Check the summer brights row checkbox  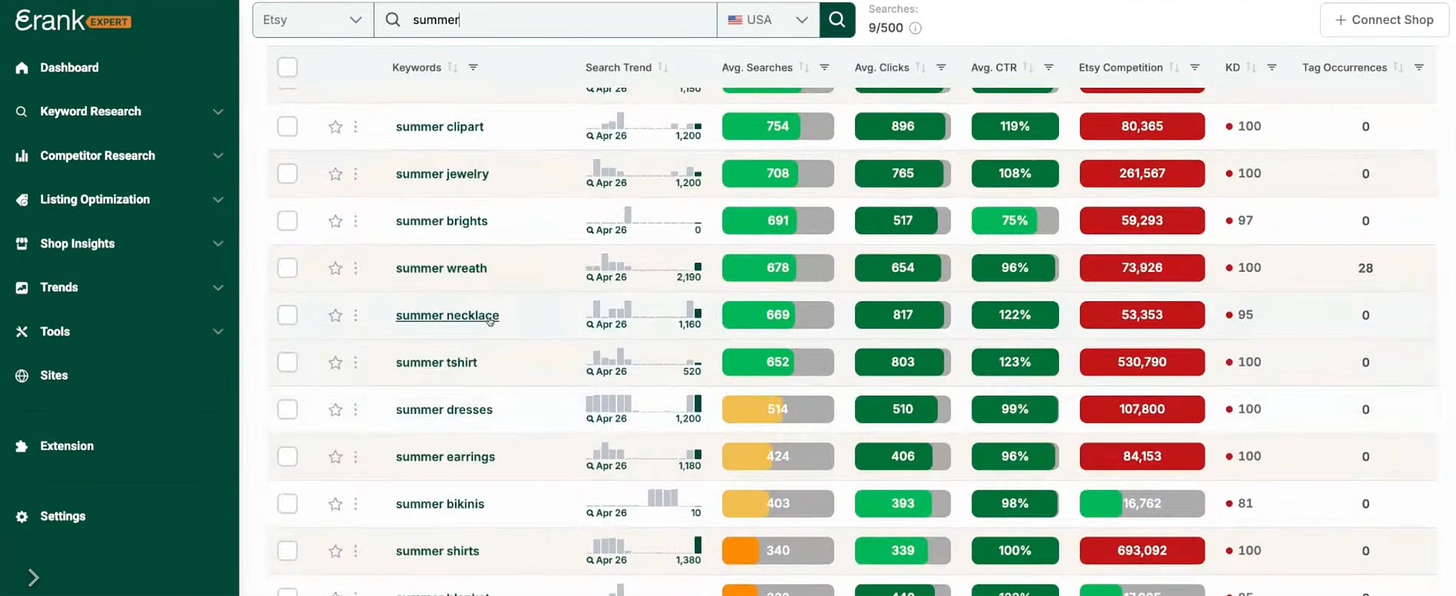click(287, 221)
